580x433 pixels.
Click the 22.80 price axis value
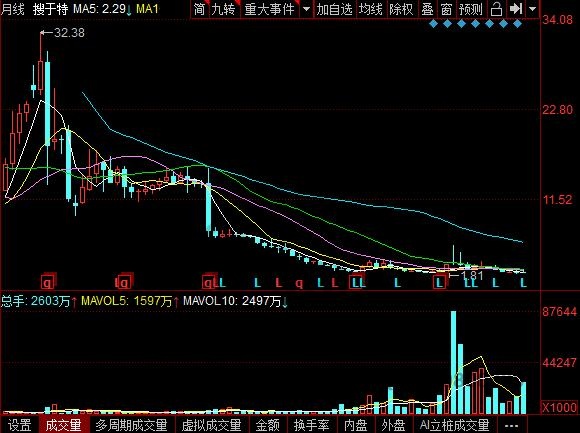click(557, 109)
